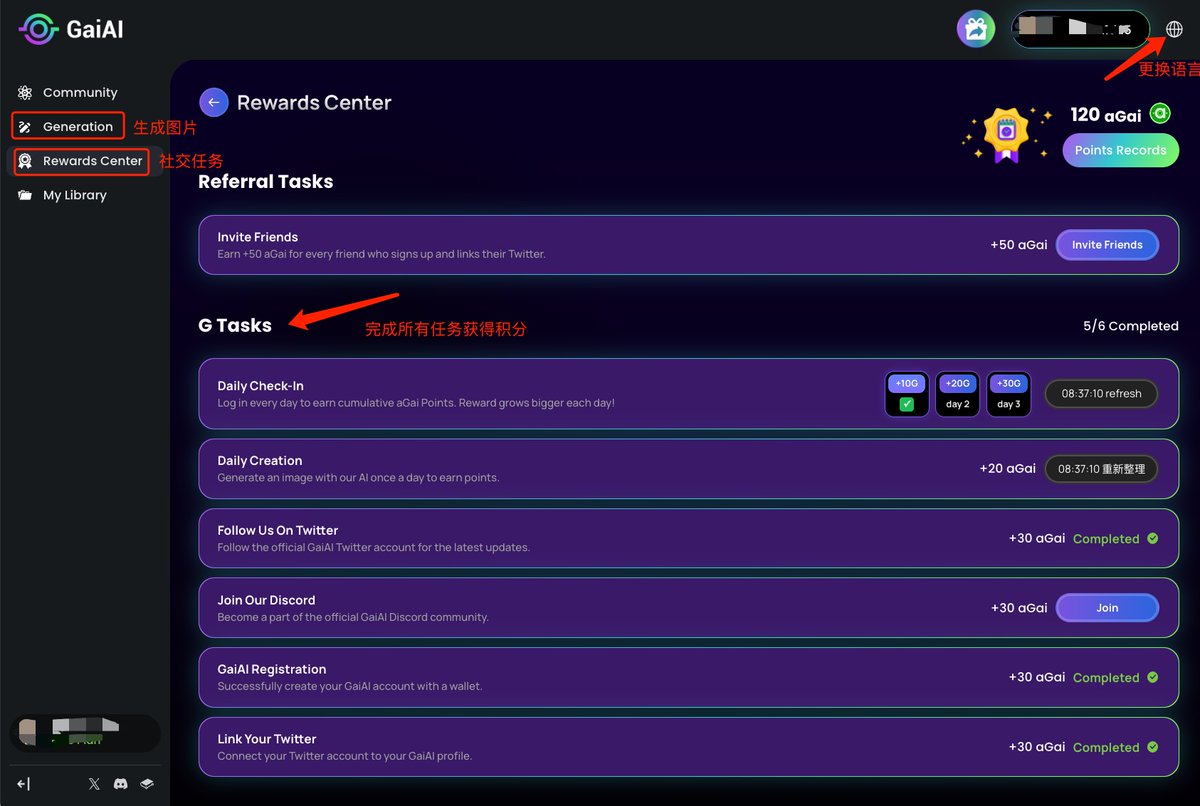Image resolution: width=1200 pixels, height=806 pixels.
Task: Click the aGai coin icon
Action: [1159, 114]
